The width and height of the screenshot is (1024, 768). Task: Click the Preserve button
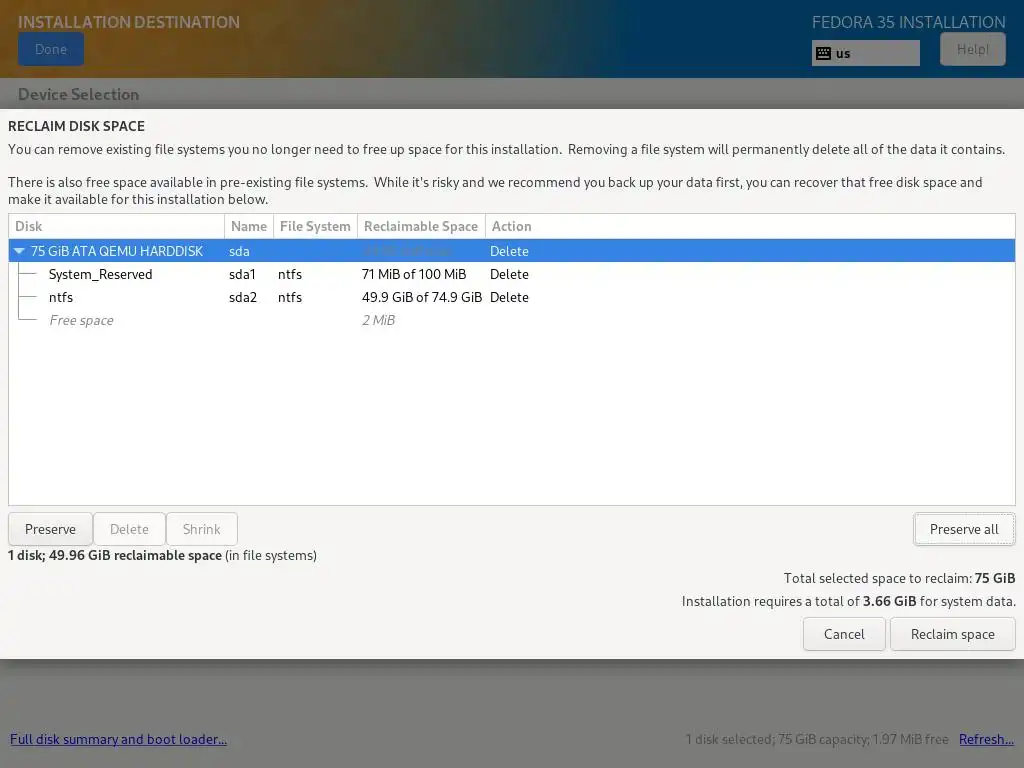tap(50, 529)
